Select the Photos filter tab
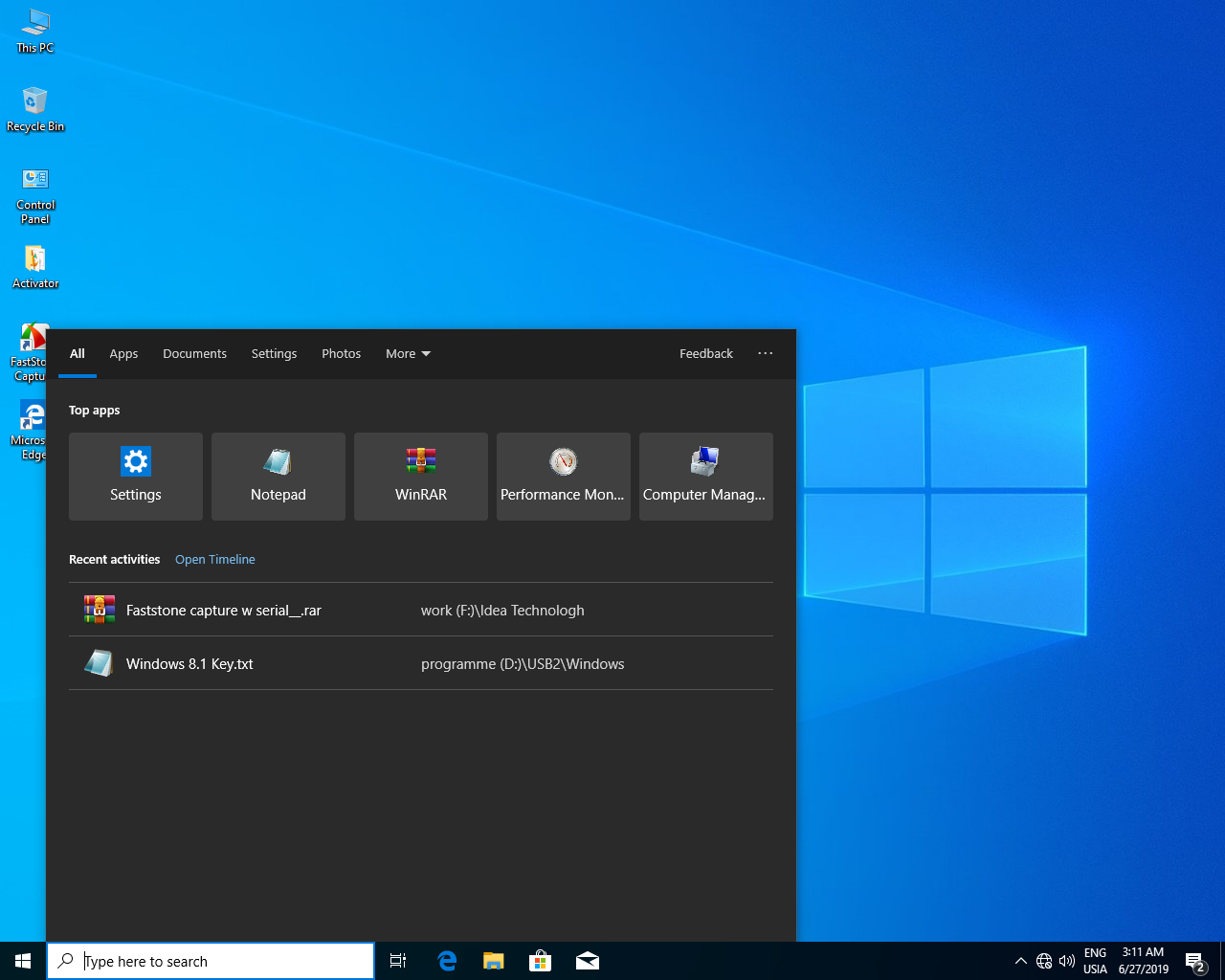Screen dimensions: 1225x980 (341, 354)
